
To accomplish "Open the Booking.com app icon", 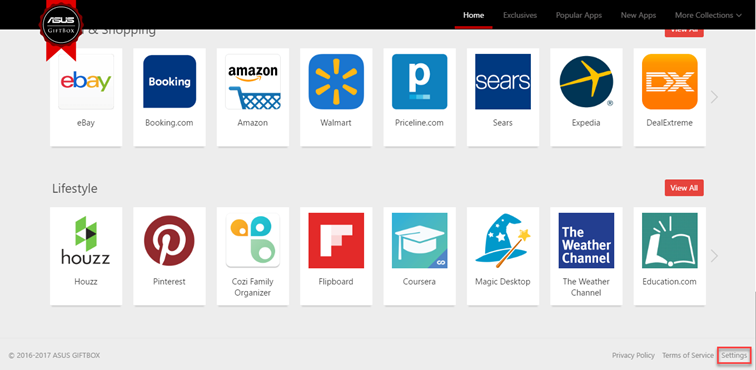I will [x=170, y=82].
